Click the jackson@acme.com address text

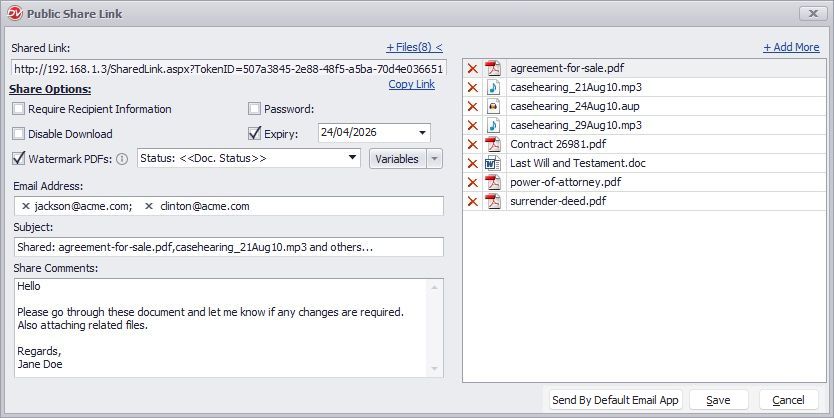point(84,206)
